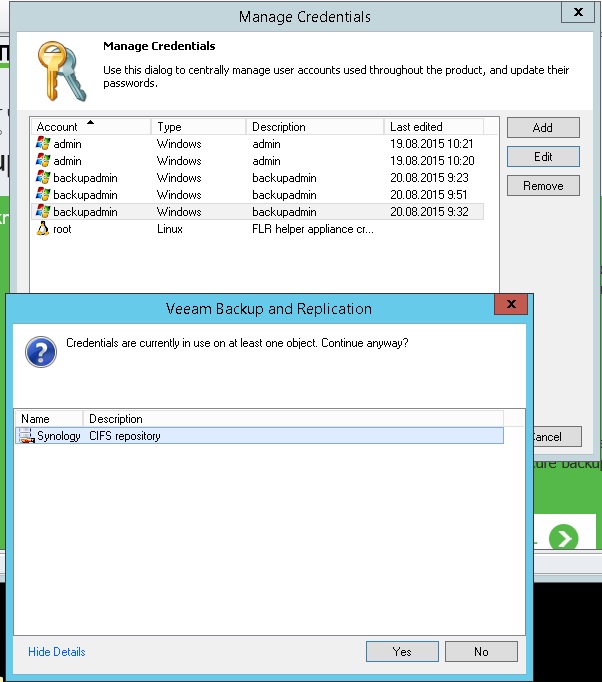This screenshot has height=682, width=602.
Task: Click the '20.08.2015 9:51' date cell
Action: 429,195
